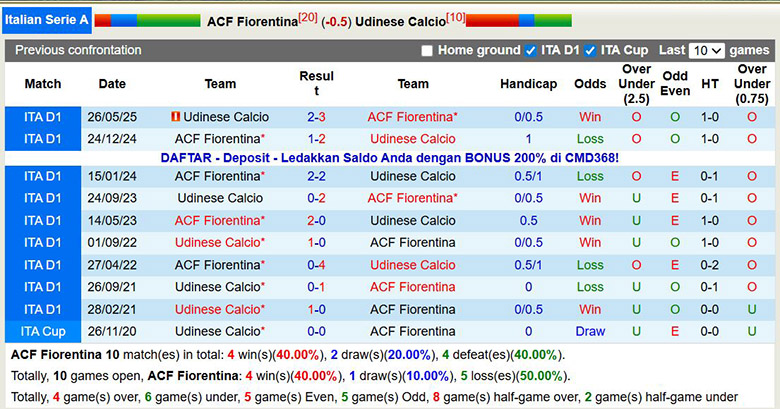The image size is (780, 409).
Task: Click the red card icon beside Udinese Calcio
Action: coord(176,117)
